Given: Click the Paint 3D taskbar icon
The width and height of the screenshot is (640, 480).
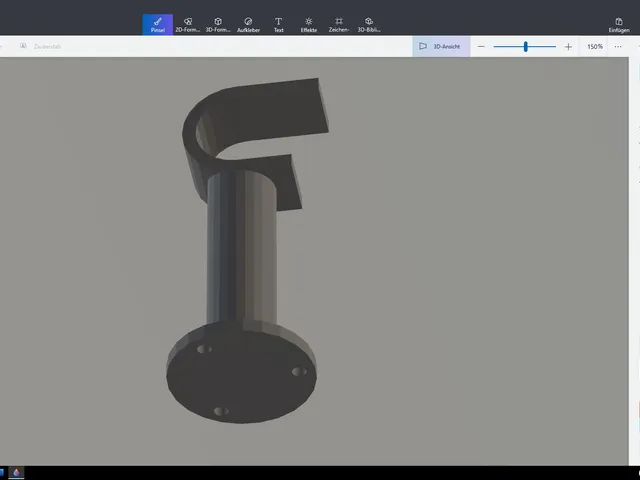Looking at the screenshot, I should pyautogui.click(x=16, y=473).
